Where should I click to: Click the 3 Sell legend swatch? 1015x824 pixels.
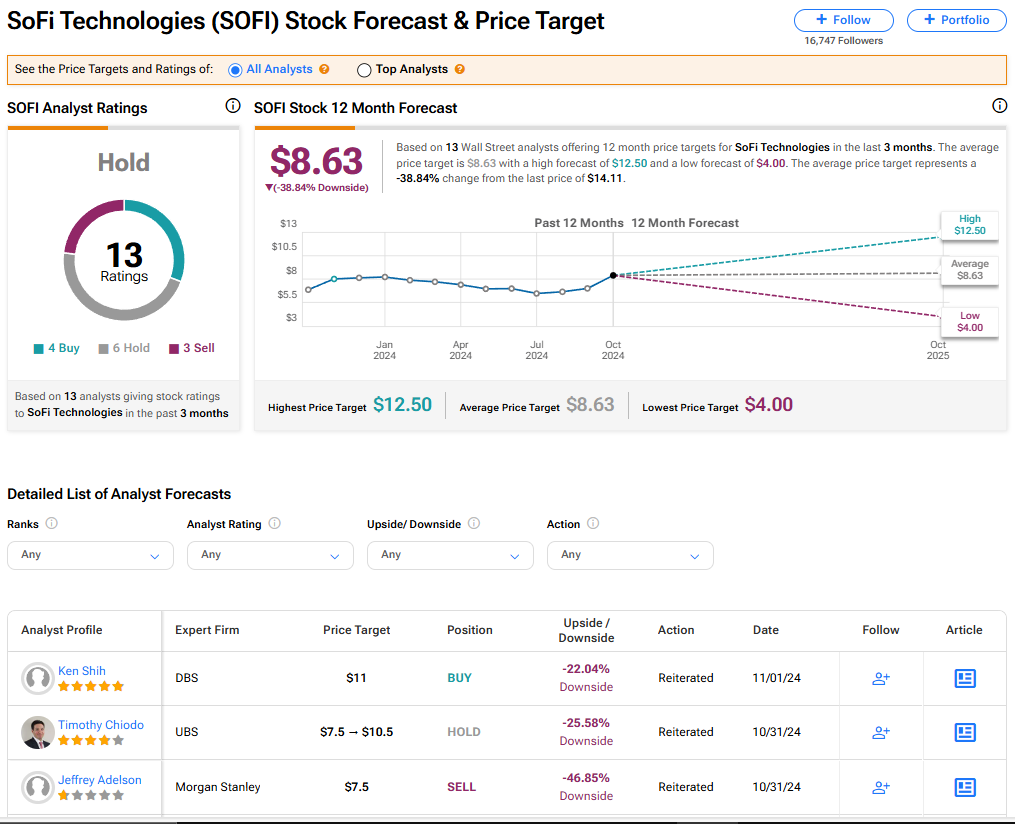173,349
